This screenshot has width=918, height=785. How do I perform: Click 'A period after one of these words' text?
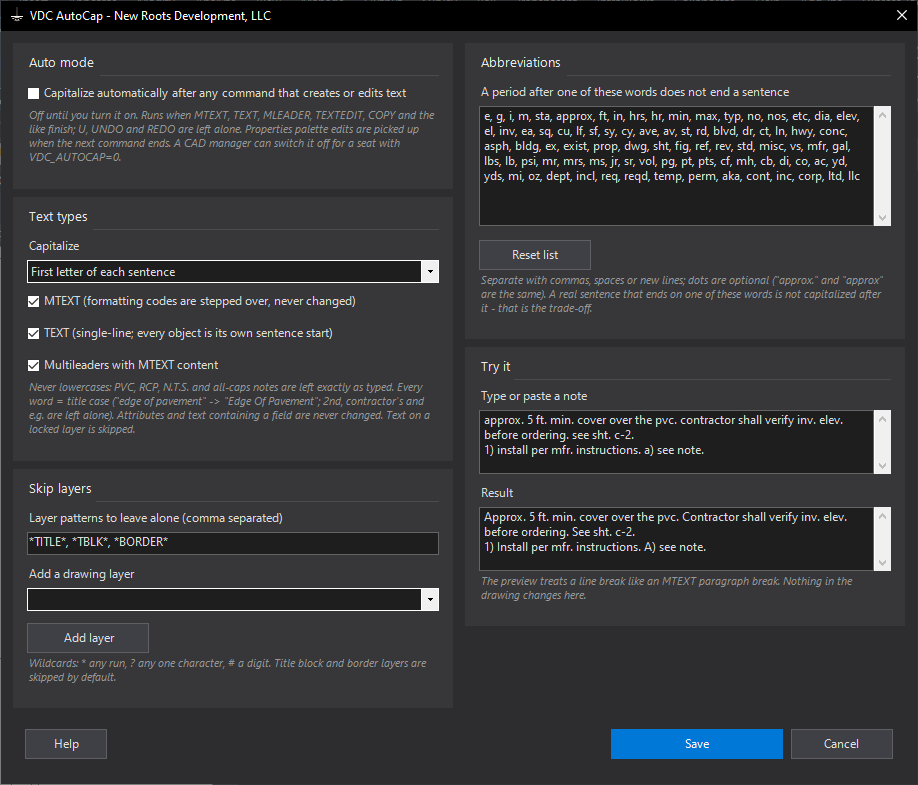pos(635,92)
